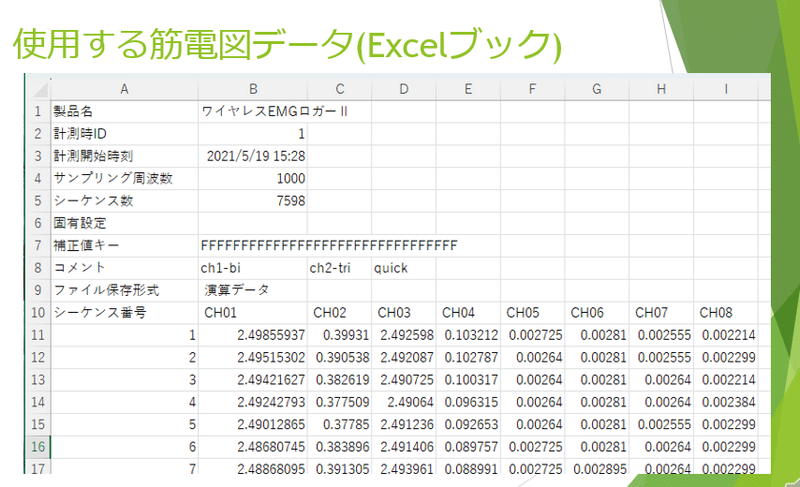Screen dimensions: 800x487
Task: Click value 2.48680745 in row 16
Action: coord(253,447)
